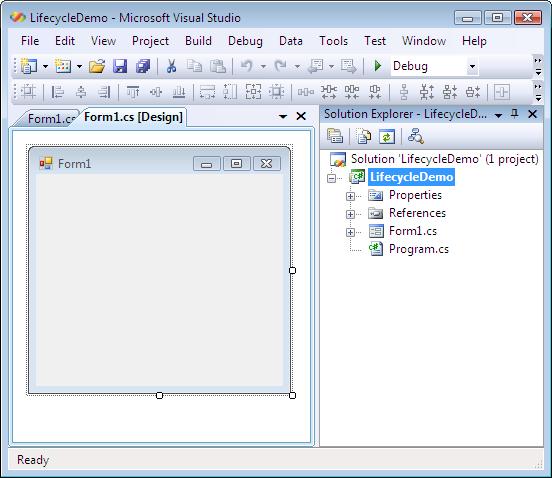
Task: Click the Navigate Forward icon
Action: point(349,66)
